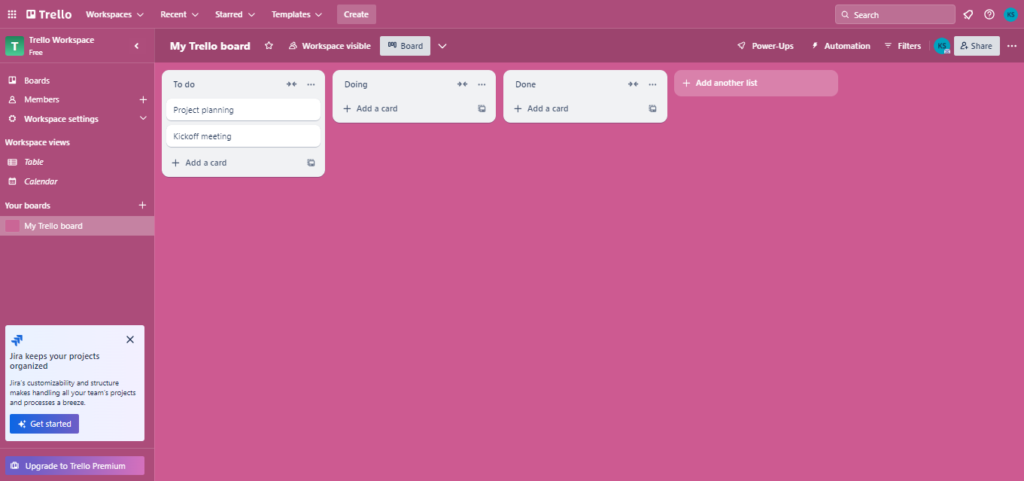Open the help question mark icon
Screen dimensions: 1024x481
click(989, 15)
